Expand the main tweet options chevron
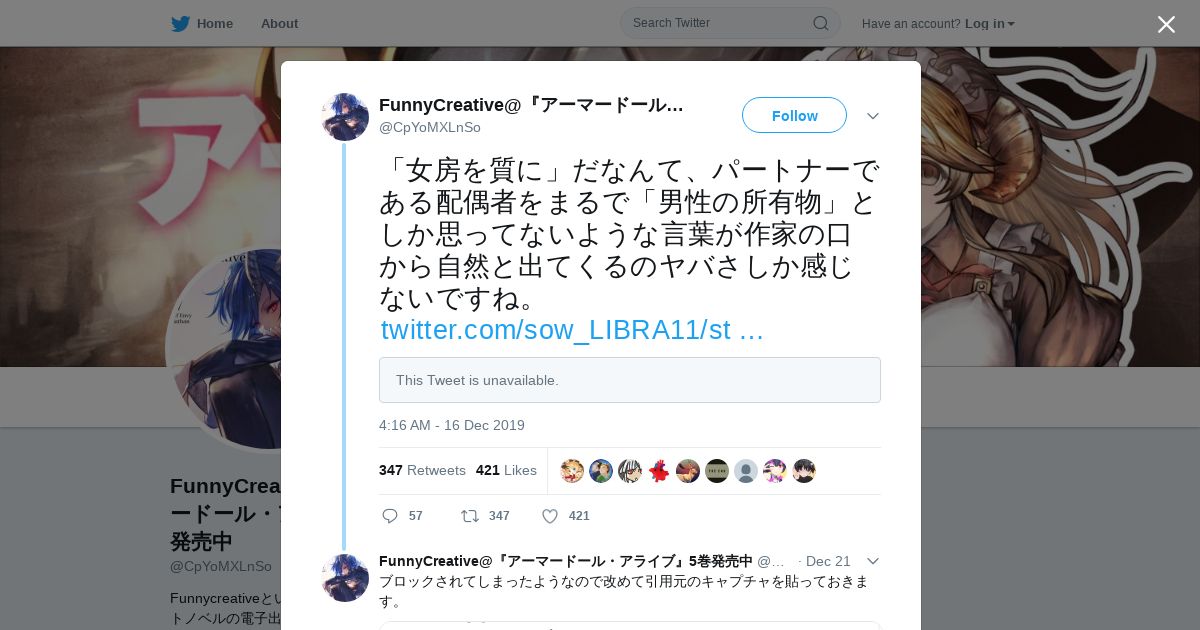The height and width of the screenshot is (630, 1200). click(873, 116)
